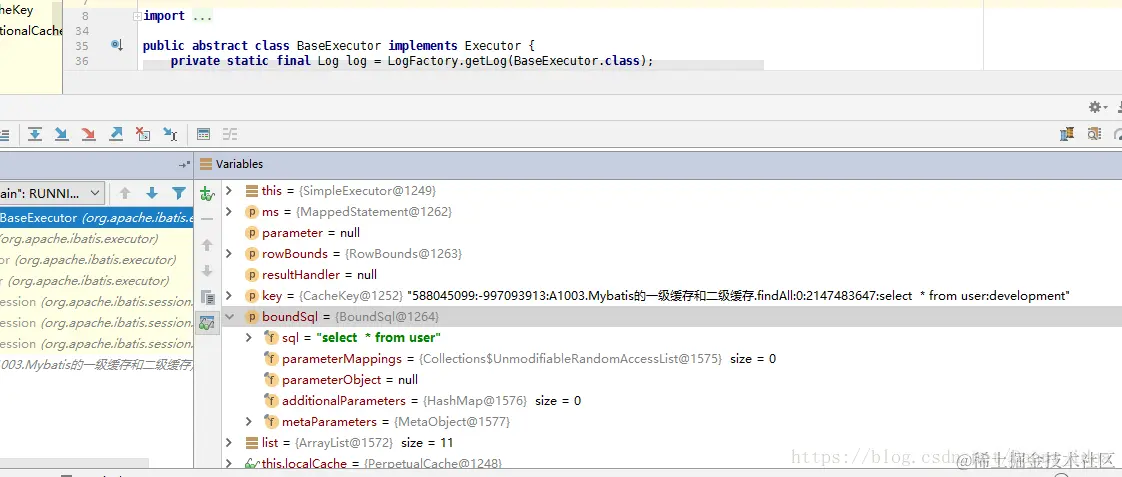
Task: Click the move watch up arrow
Action: [x=206, y=245]
